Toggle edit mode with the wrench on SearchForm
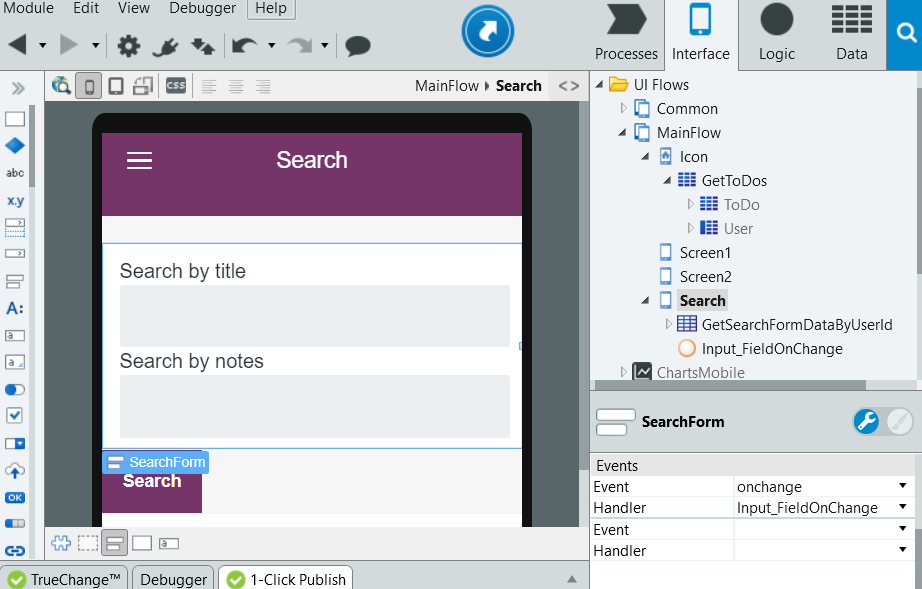The image size is (922, 589). coord(865,421)
